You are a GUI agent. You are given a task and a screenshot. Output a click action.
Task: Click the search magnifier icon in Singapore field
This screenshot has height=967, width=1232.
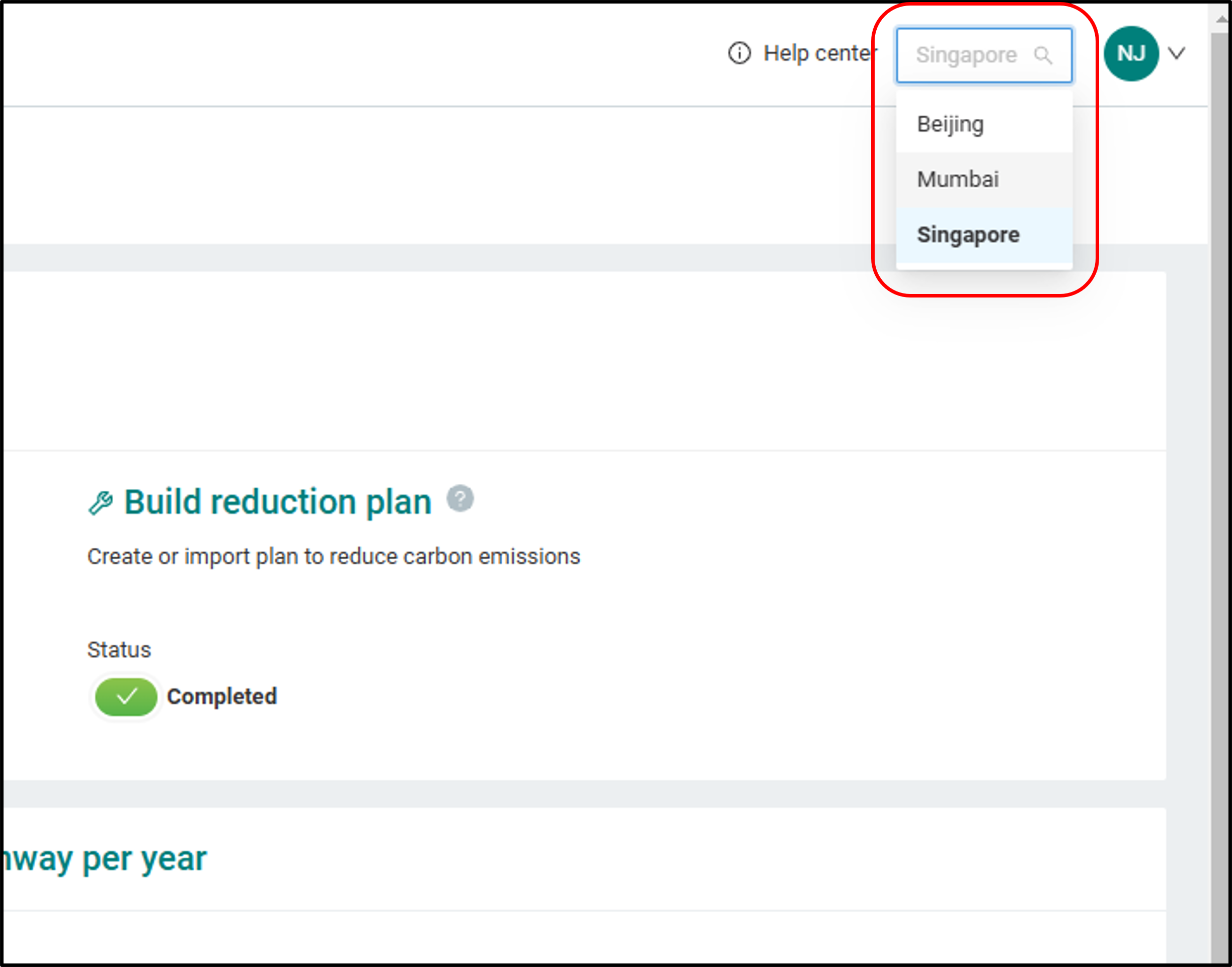tap(1042, 55)
